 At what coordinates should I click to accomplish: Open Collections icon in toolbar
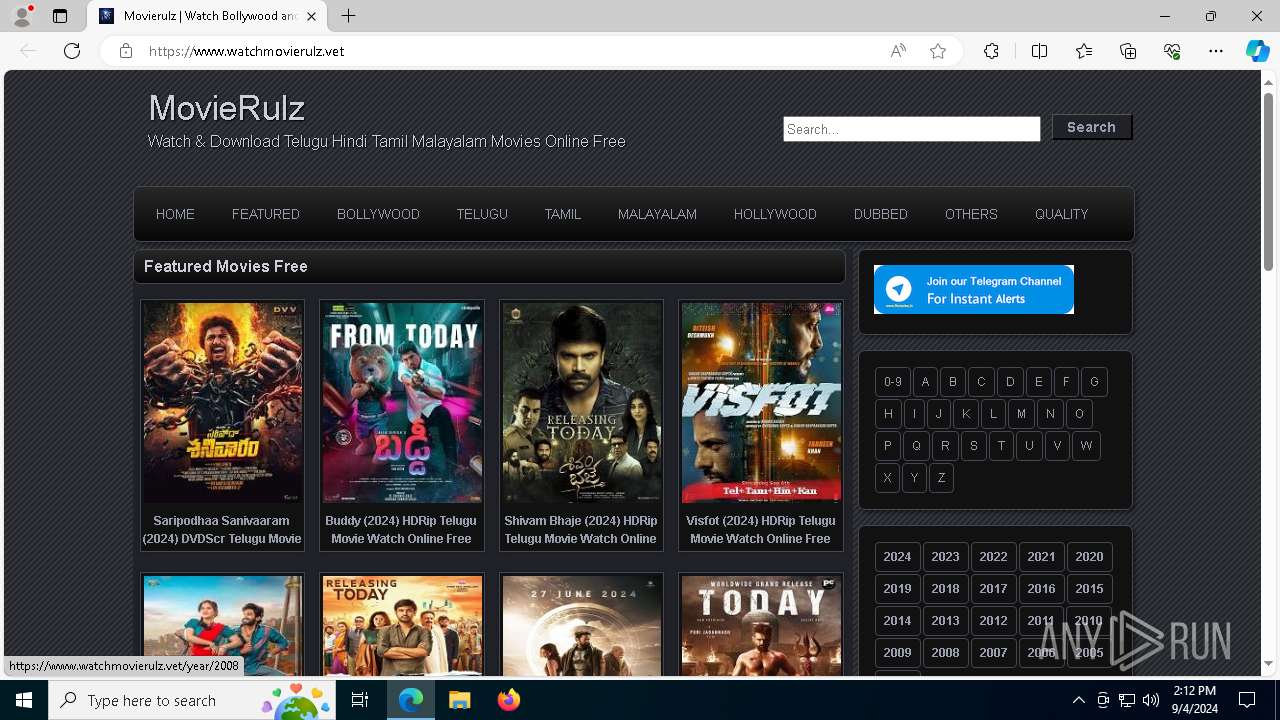(x=1128, y=51)
